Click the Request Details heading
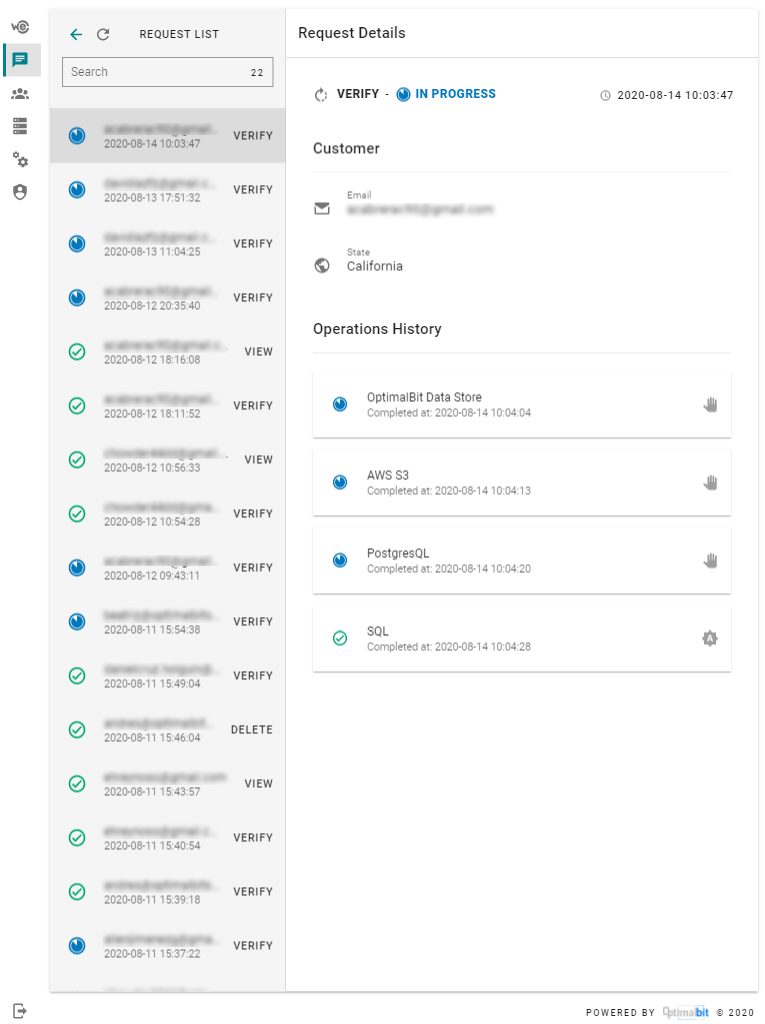Image resolution: width=765 pixels, height=1024 pixels. tap(351, 33)
